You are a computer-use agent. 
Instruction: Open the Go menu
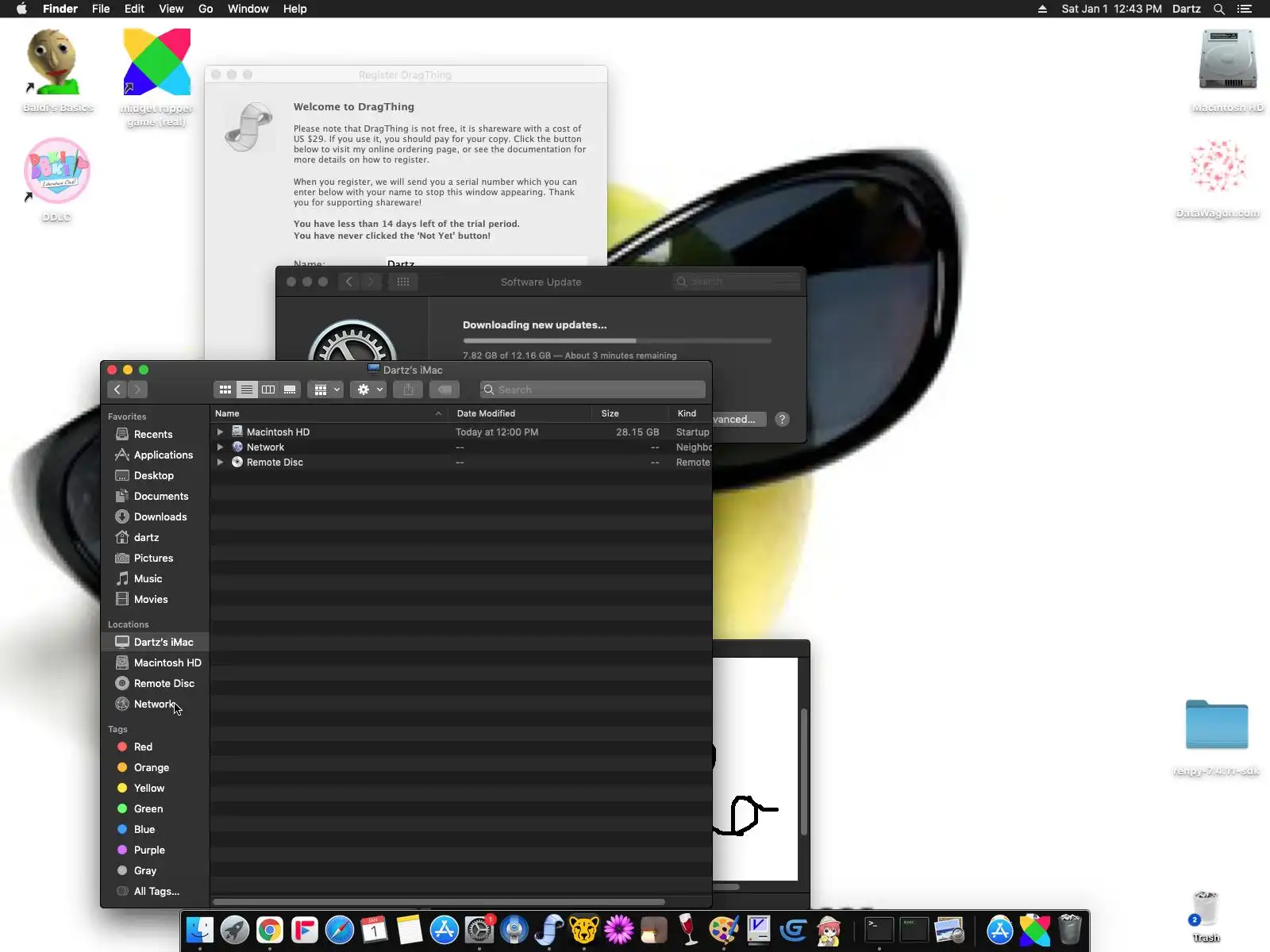click(x=206, y=9)
